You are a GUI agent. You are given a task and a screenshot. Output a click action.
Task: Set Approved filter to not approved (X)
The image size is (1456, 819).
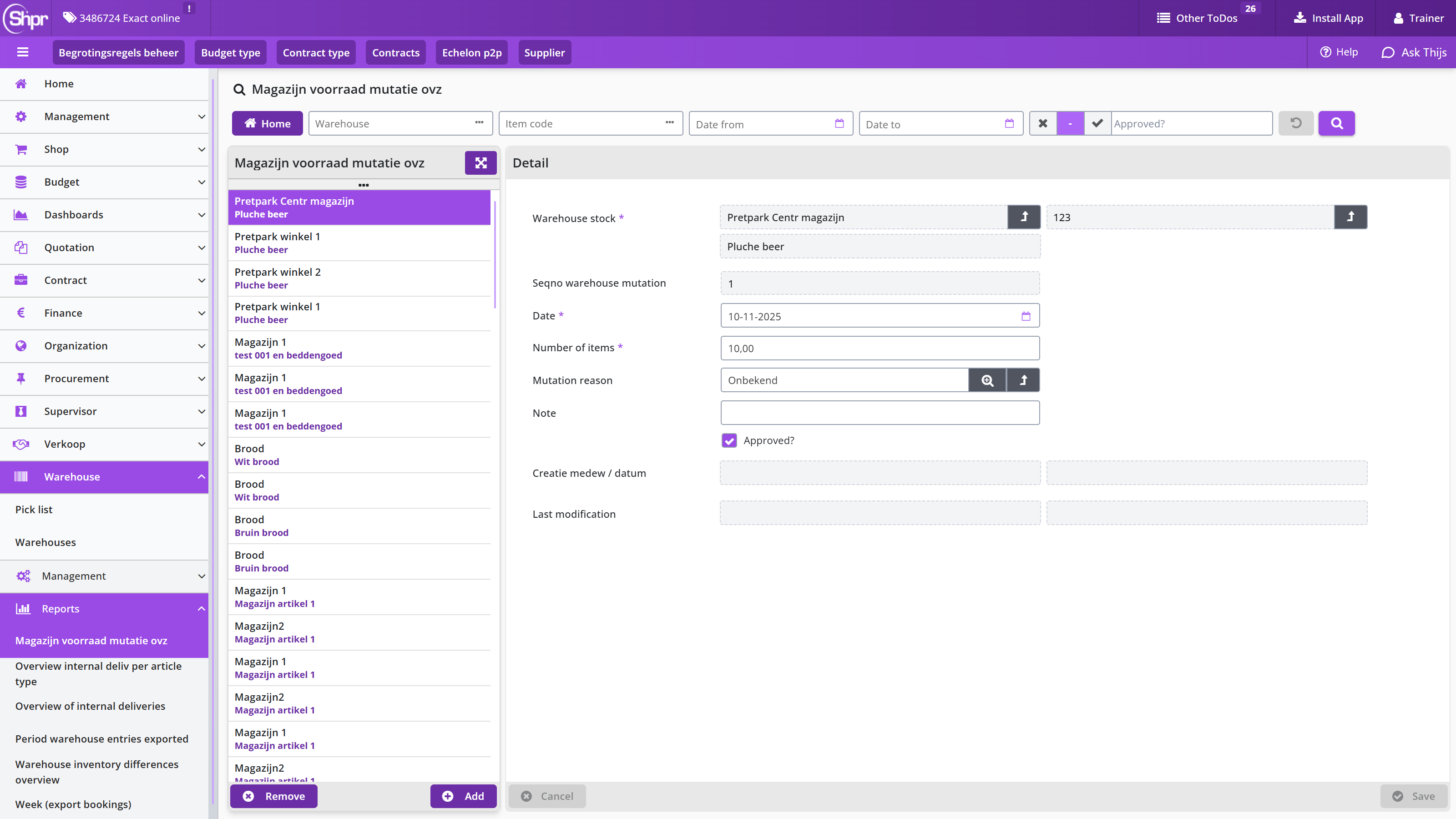[1043, 123]
